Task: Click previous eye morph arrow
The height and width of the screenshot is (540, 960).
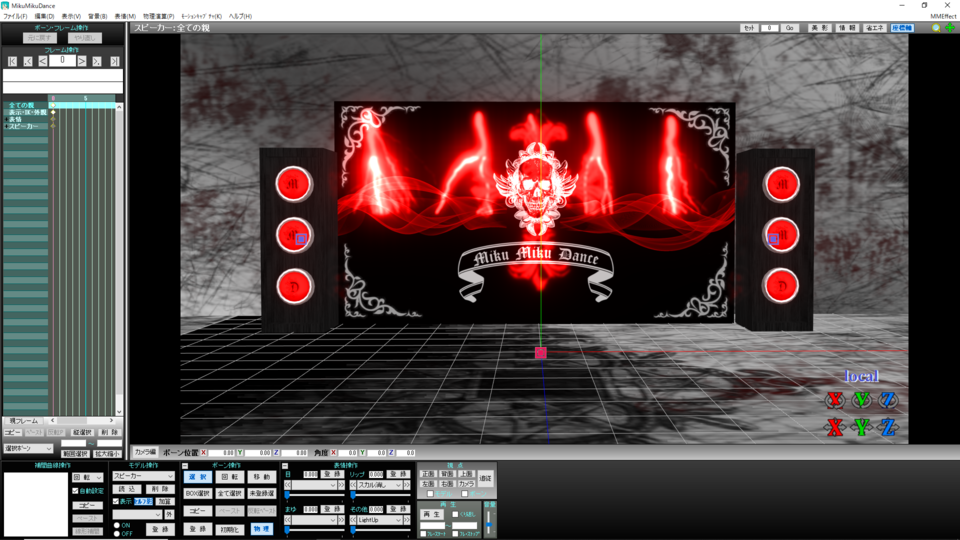Action: tap(288, 485)
